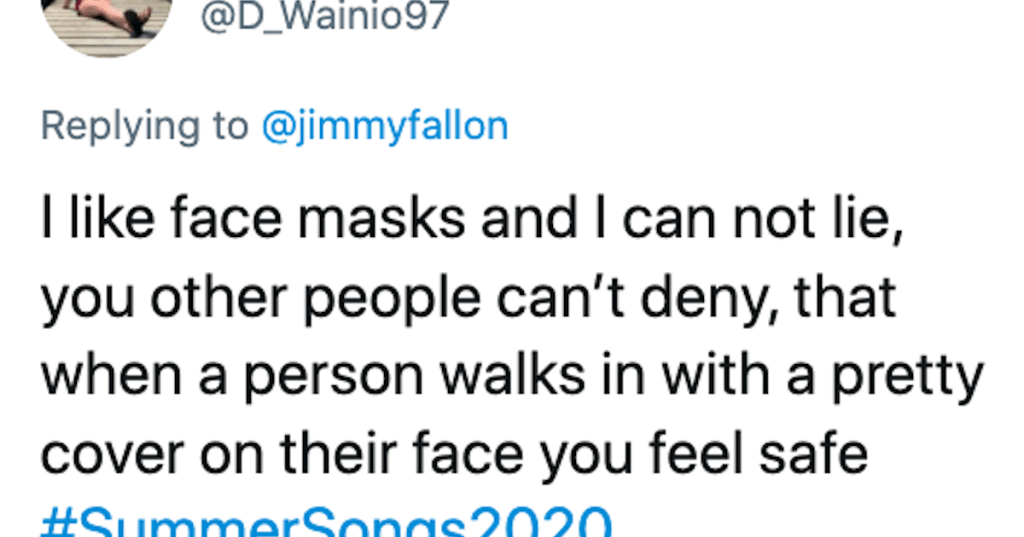The image size is (1024, 537).
Task: Click the "Replying to" label text
Action: [x=143, y=126]
